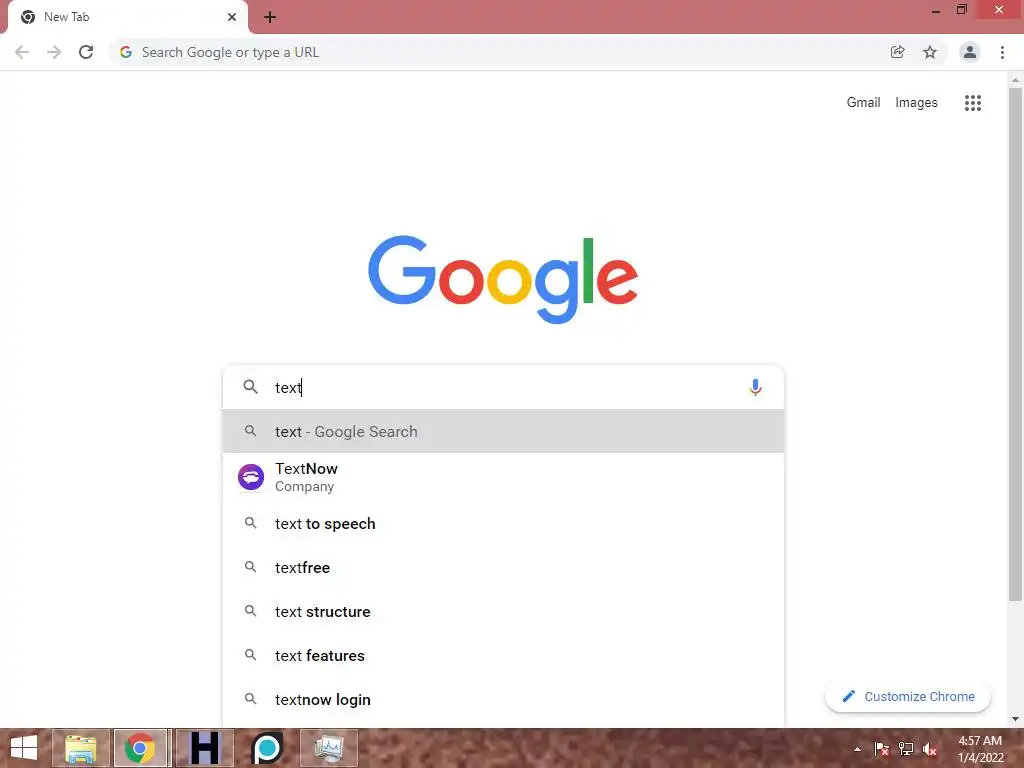The height and width of the screenshot is (768, 1024).
Task: Start voice search with the microphone icon
Action: click(x=755, y=387)
